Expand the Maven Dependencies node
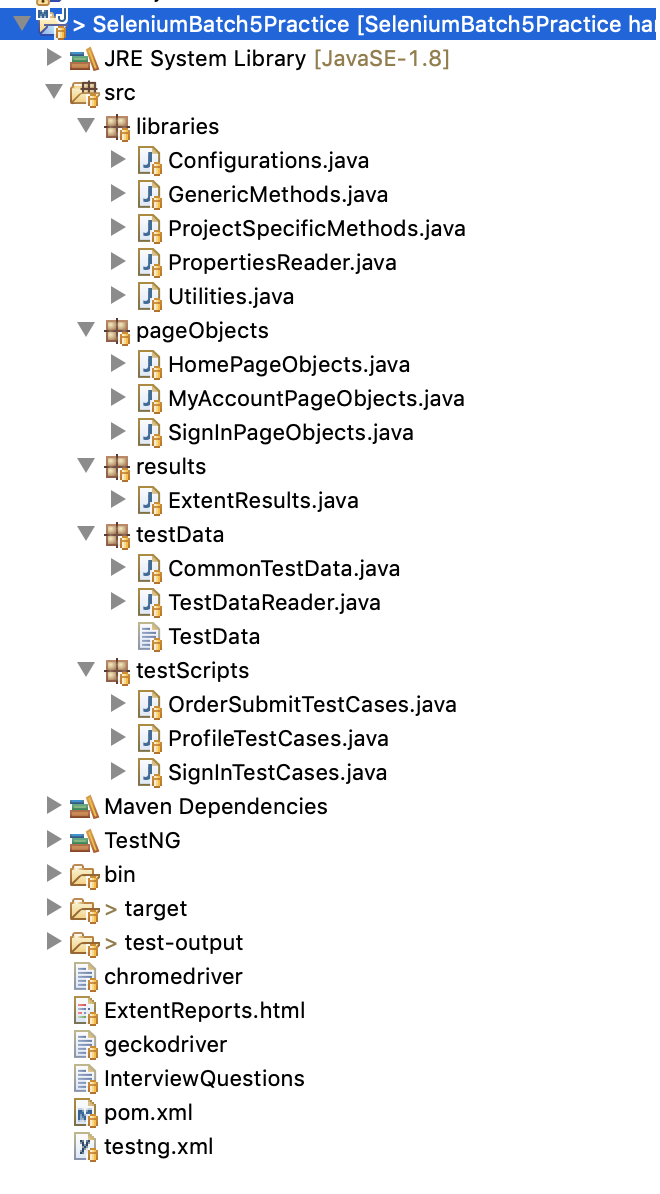The image size is (660, 1194). click(53, 806)
